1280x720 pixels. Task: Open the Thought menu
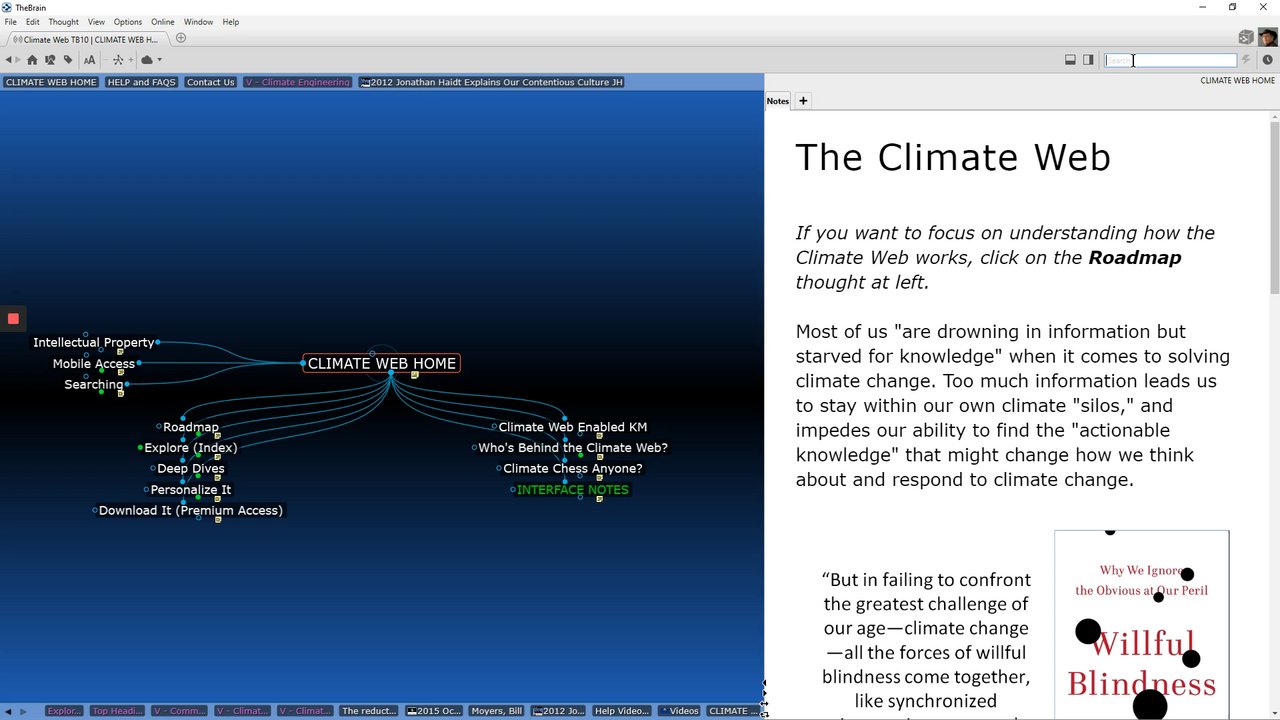pyautogui.click(x=63, y=22)
